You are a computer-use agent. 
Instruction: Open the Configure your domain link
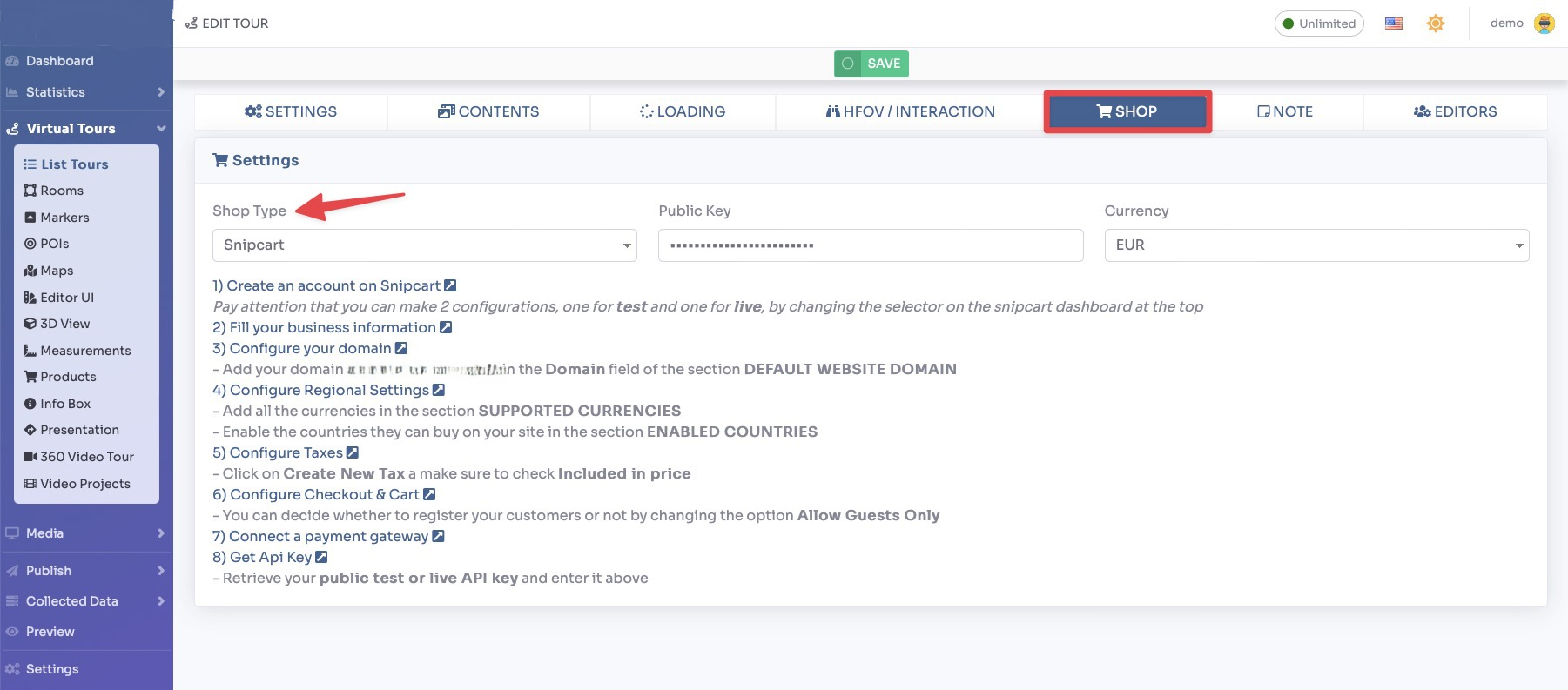click(x=310, y=348)
